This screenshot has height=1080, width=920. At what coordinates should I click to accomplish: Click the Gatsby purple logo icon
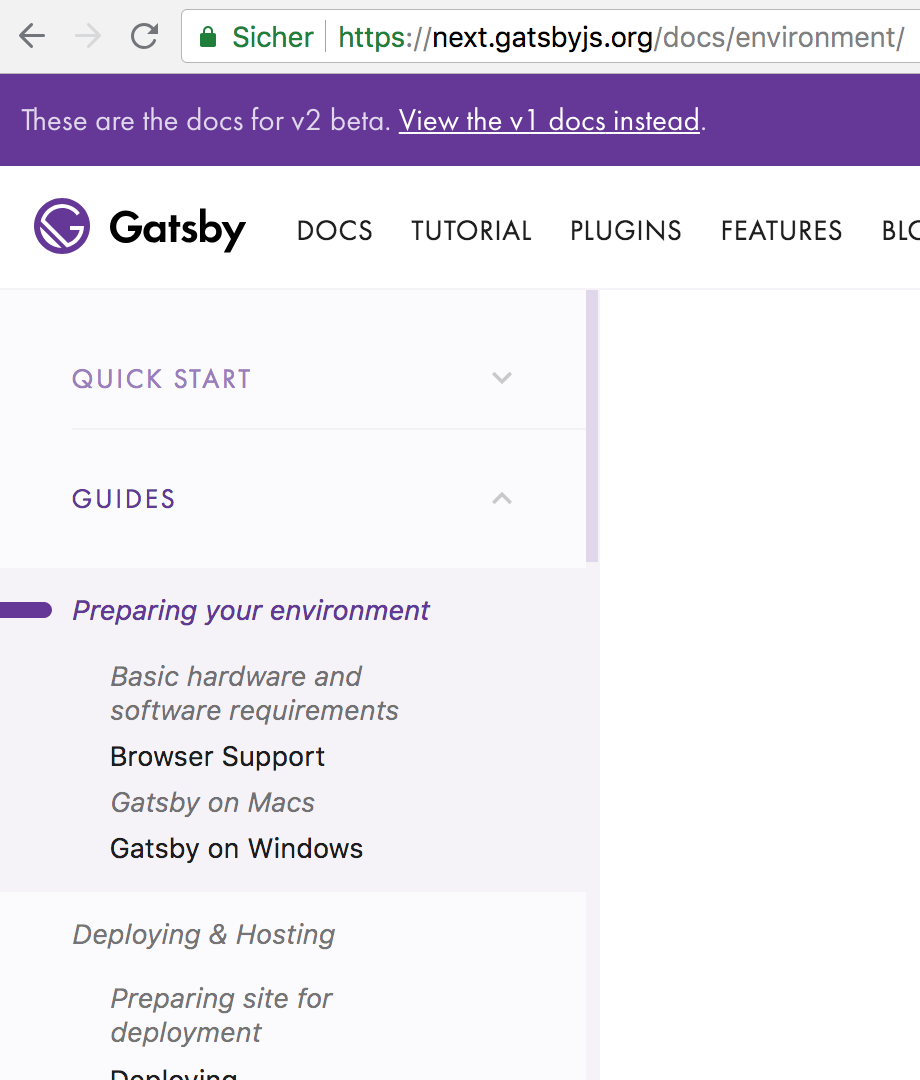click(x=62, y=226)
